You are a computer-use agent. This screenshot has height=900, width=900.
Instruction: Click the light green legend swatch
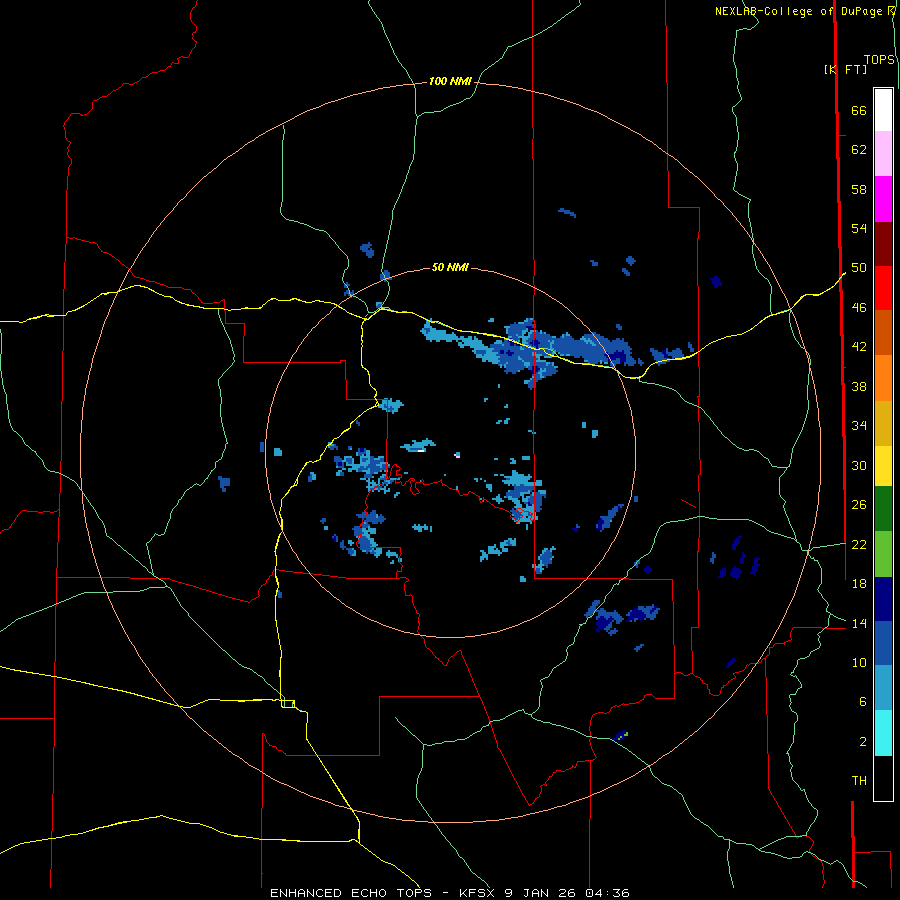pyautogui.click(x=883, y=554)
